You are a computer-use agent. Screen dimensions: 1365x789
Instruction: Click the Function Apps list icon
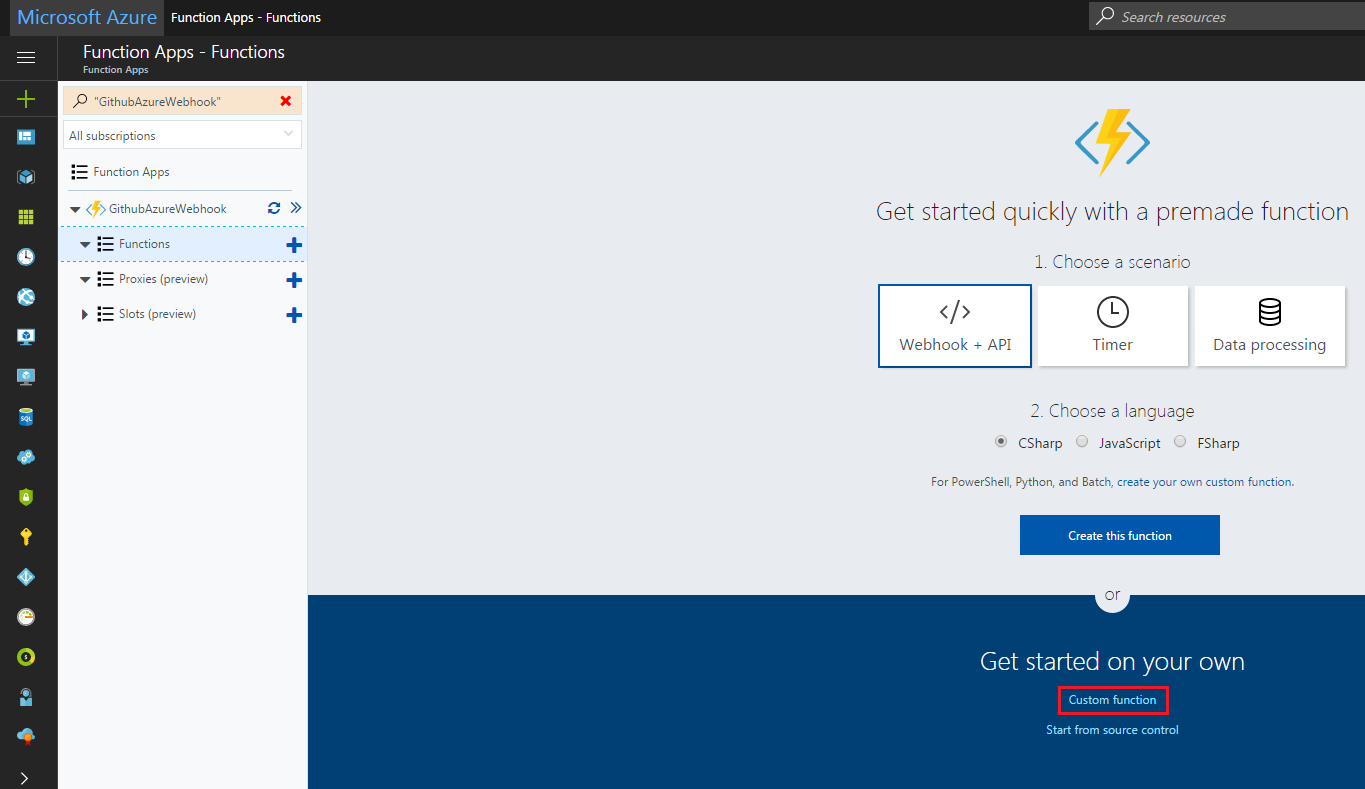click(x=80, y=172)
